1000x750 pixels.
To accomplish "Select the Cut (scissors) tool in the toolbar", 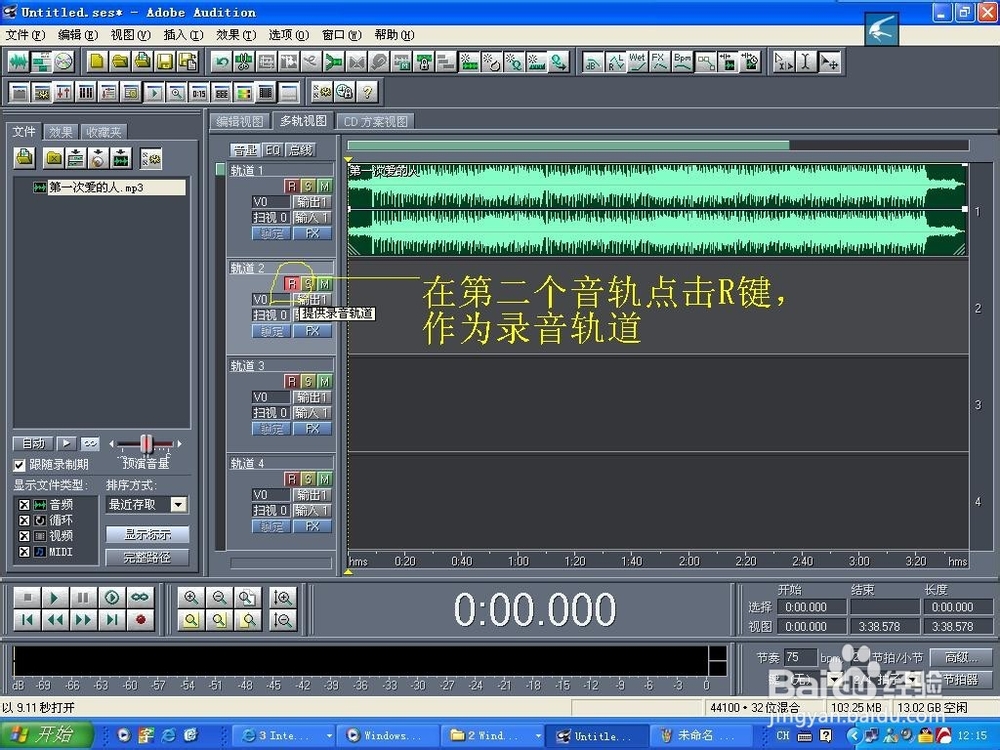I will [245, 62].
